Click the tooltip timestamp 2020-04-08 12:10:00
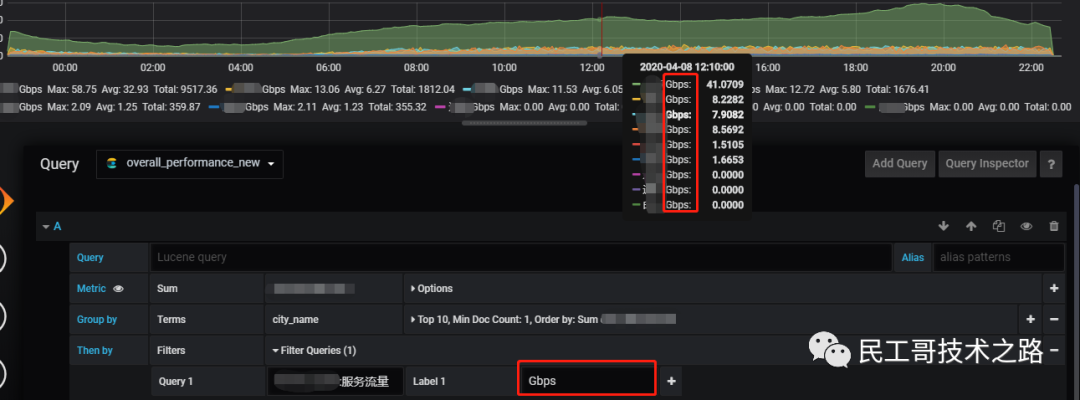The width and height of the screenshot is (1080, 400). coord(687,67)
